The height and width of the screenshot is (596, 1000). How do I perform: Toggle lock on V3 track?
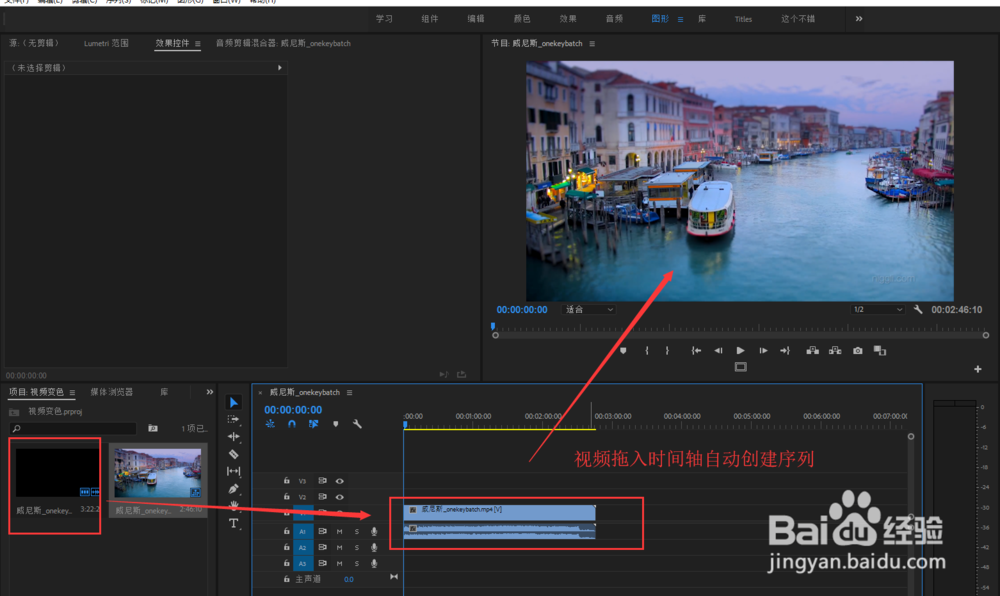(x=286, y=481)
